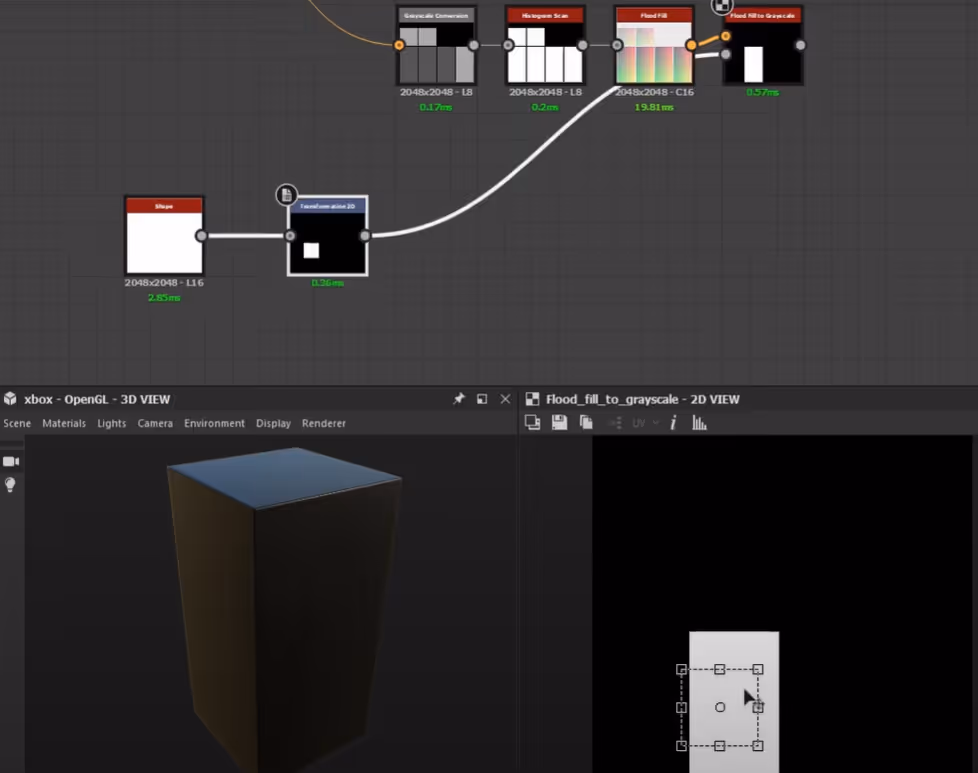This screenshot has height=773, width=978.
Task: Click the left-middle transform handle in 2D view
Action: click(x=682, y=707)
